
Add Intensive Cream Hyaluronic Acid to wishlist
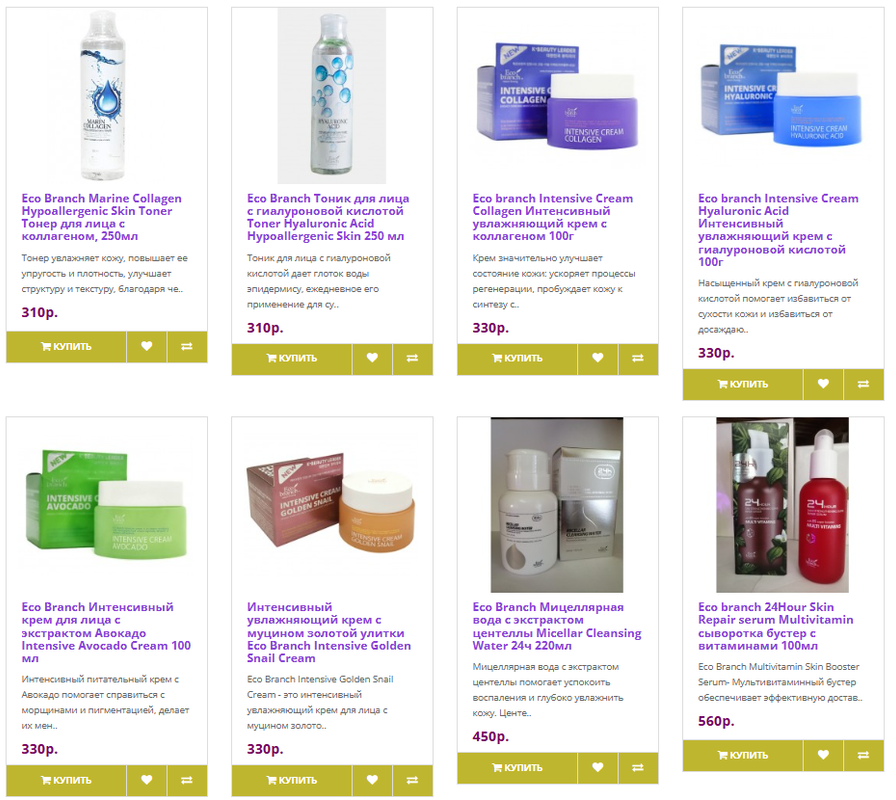pos(823,385)
